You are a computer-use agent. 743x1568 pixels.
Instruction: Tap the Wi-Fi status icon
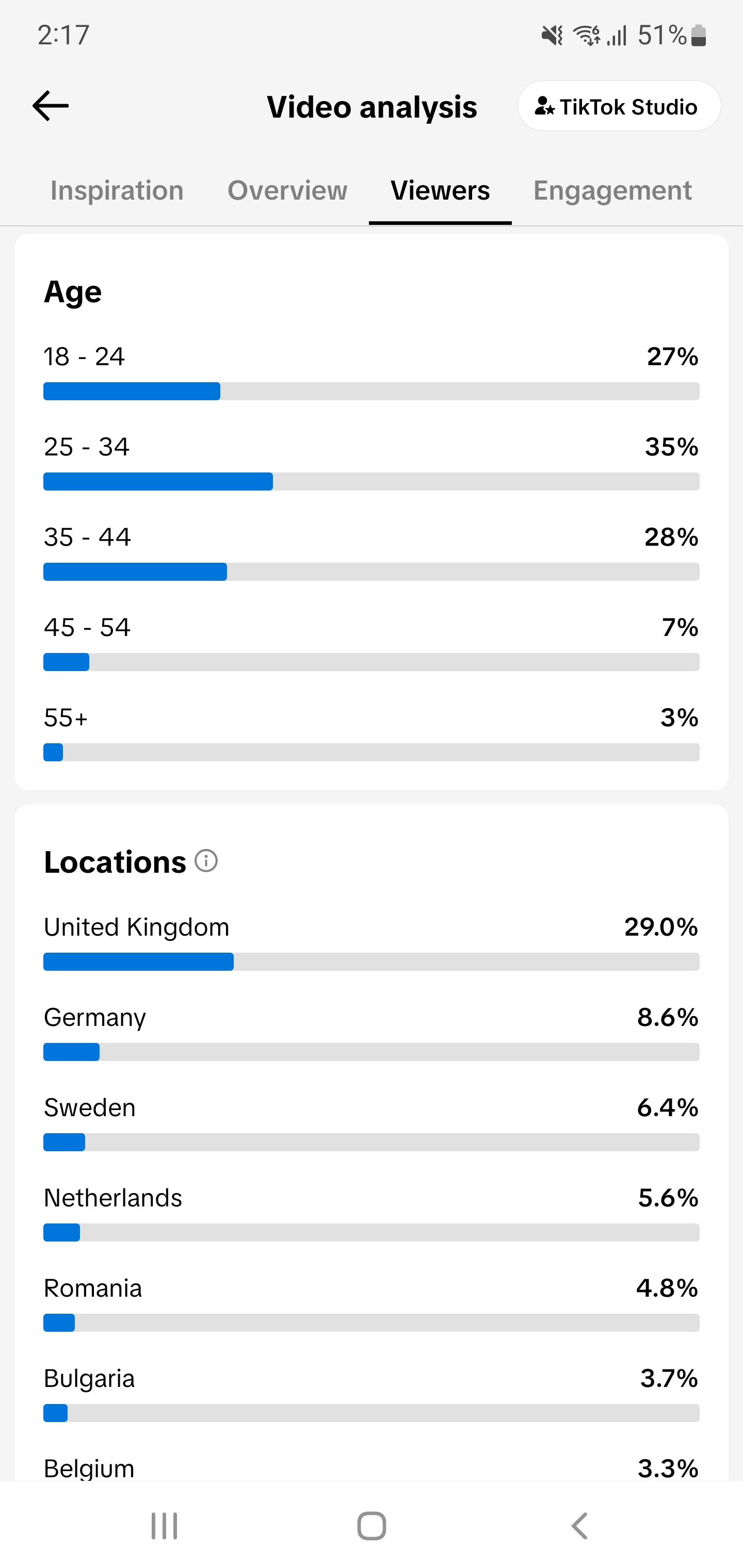point(587,35)
